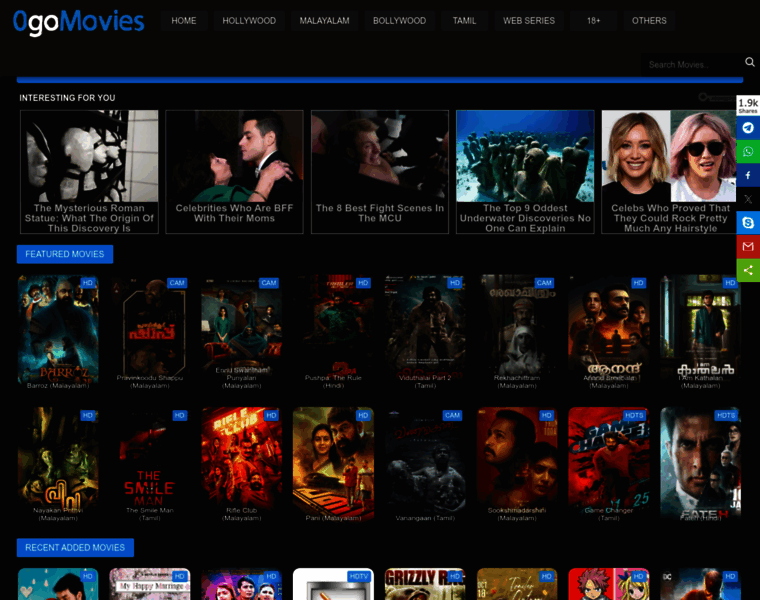Viewport: 760px width, 600px height.
Task: Click the 1.9k Shares counter
Action: pos(748,105)
